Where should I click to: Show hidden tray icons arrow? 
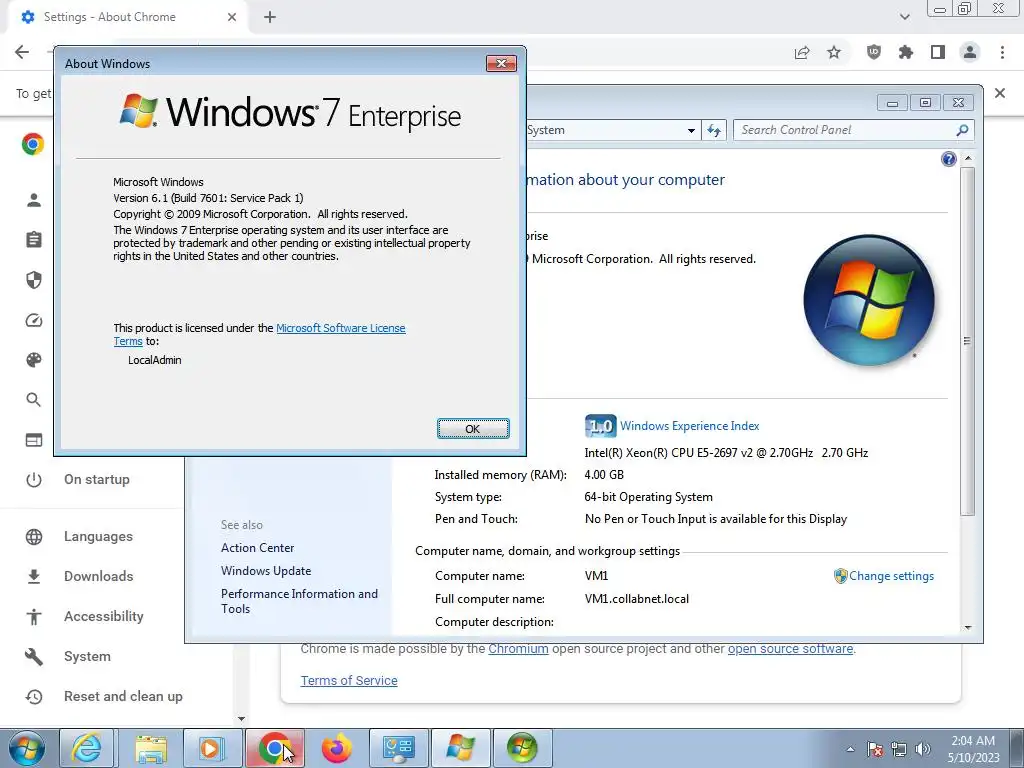(x=850, y=749)
